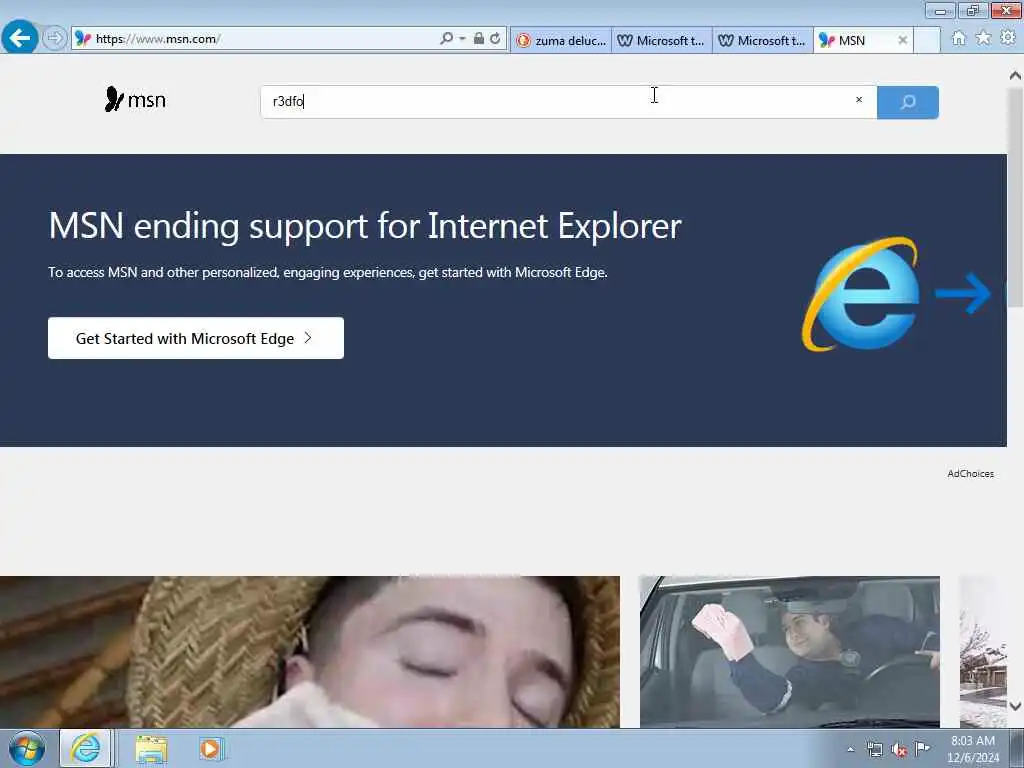This screenshot has width=1024, height=768.
Task: Minimize the Internet Explorer window
Action: click(940, 10)
